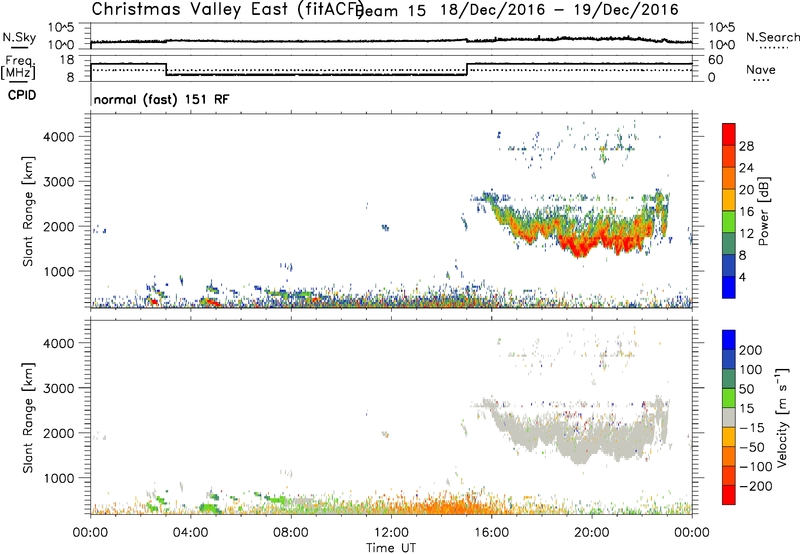Pick the Velocity colorbar segment between 15 and 50
Image resolution: width=800 pixels, height=554 pixels.
click(x=729, y=398)
